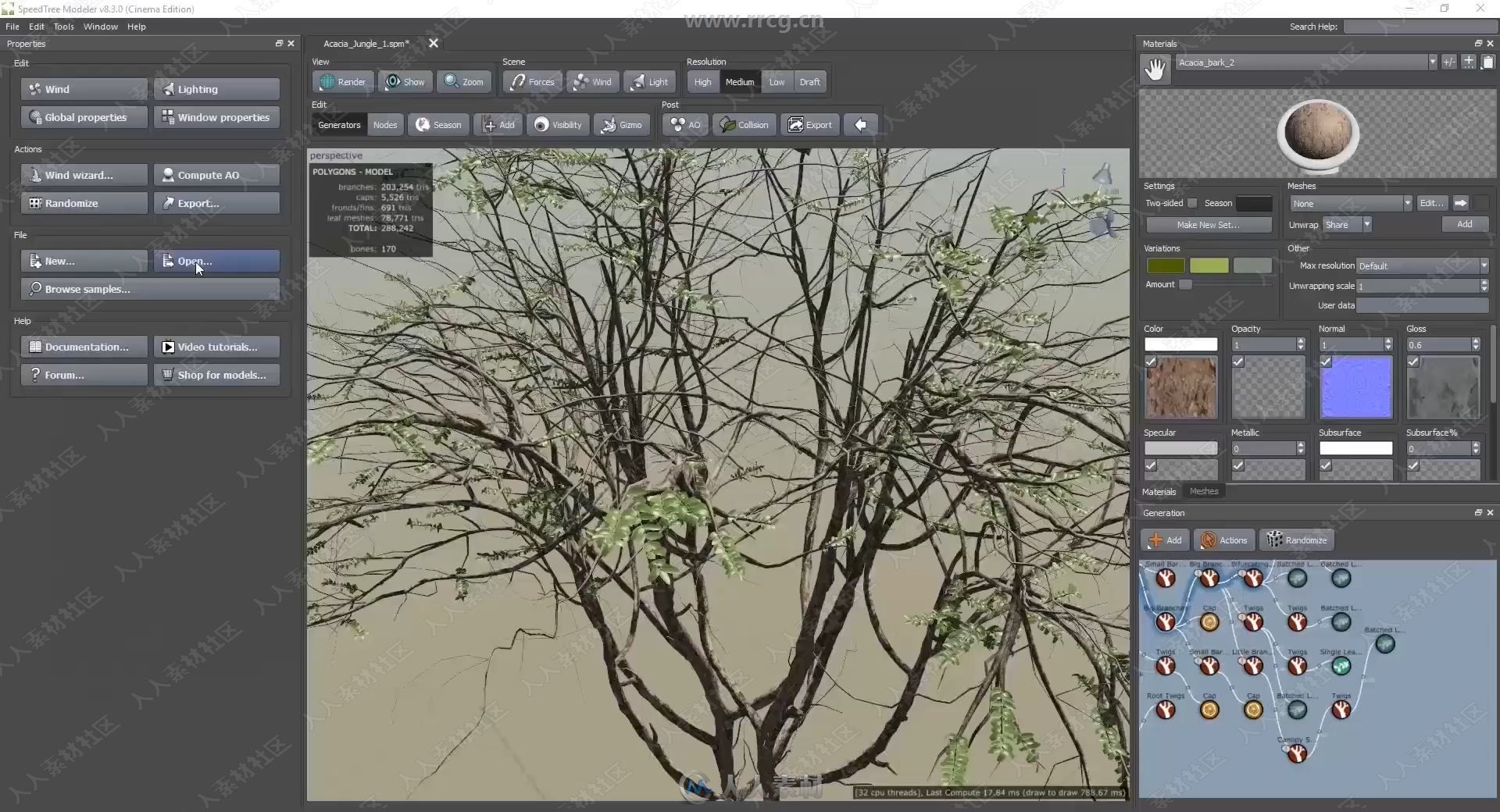Switch to the Meshes tab at bottom
Image resolution: width=1500 pixels, height=812 pixels.
pyautogui.click(x=1204, y=491)
